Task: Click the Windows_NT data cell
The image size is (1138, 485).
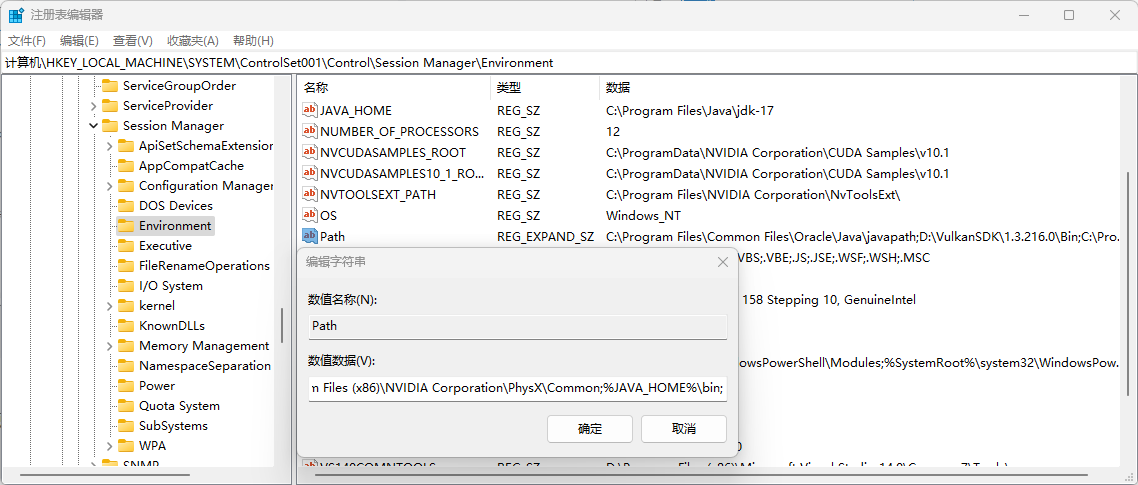Action: point(643,216)
